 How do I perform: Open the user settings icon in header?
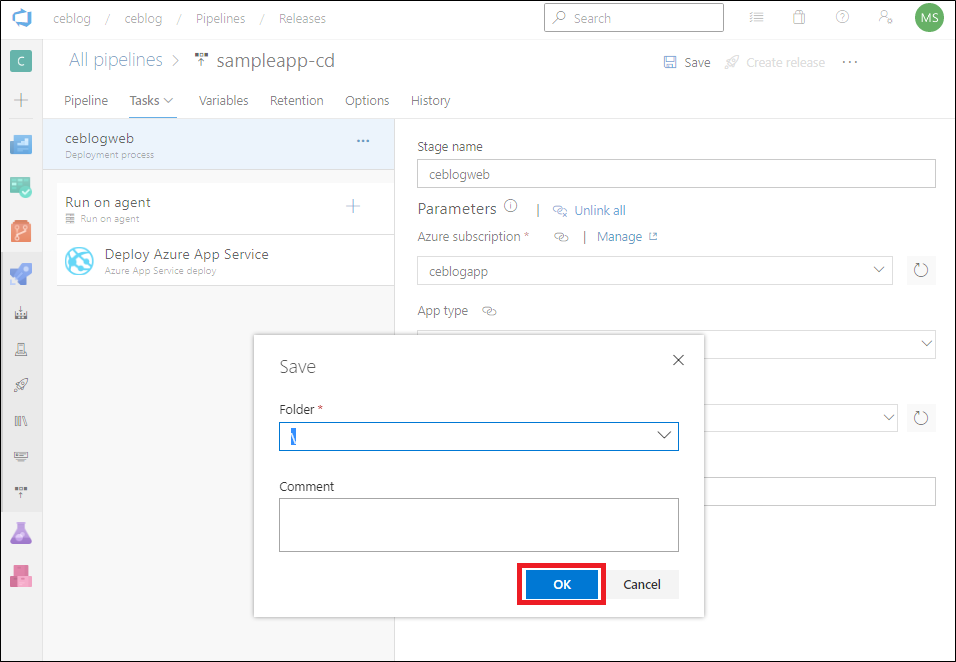point(885,18)
